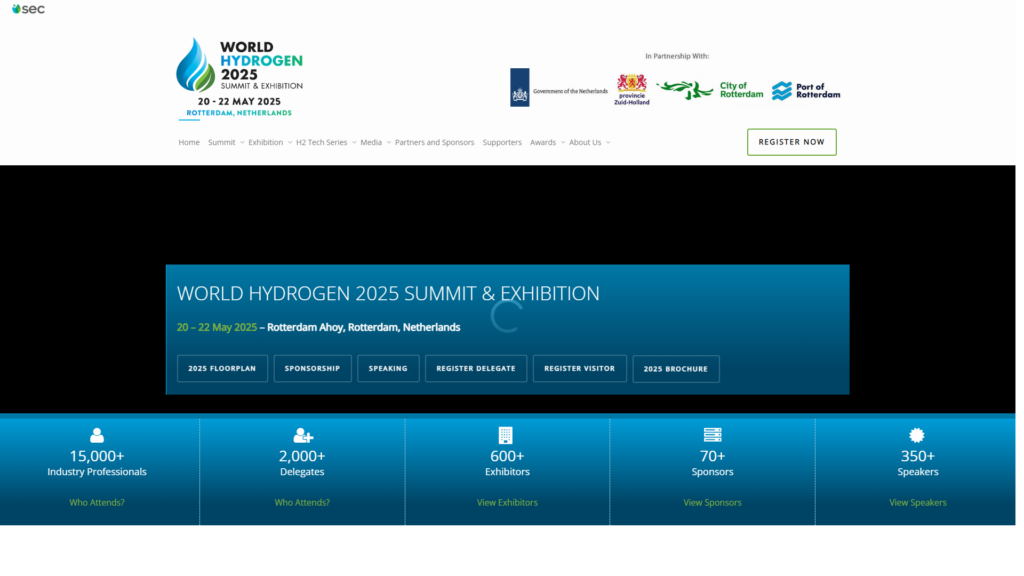1024x576 pixels.
Task: Click the Speakers badge icon
Action: (x=917, y=436)
